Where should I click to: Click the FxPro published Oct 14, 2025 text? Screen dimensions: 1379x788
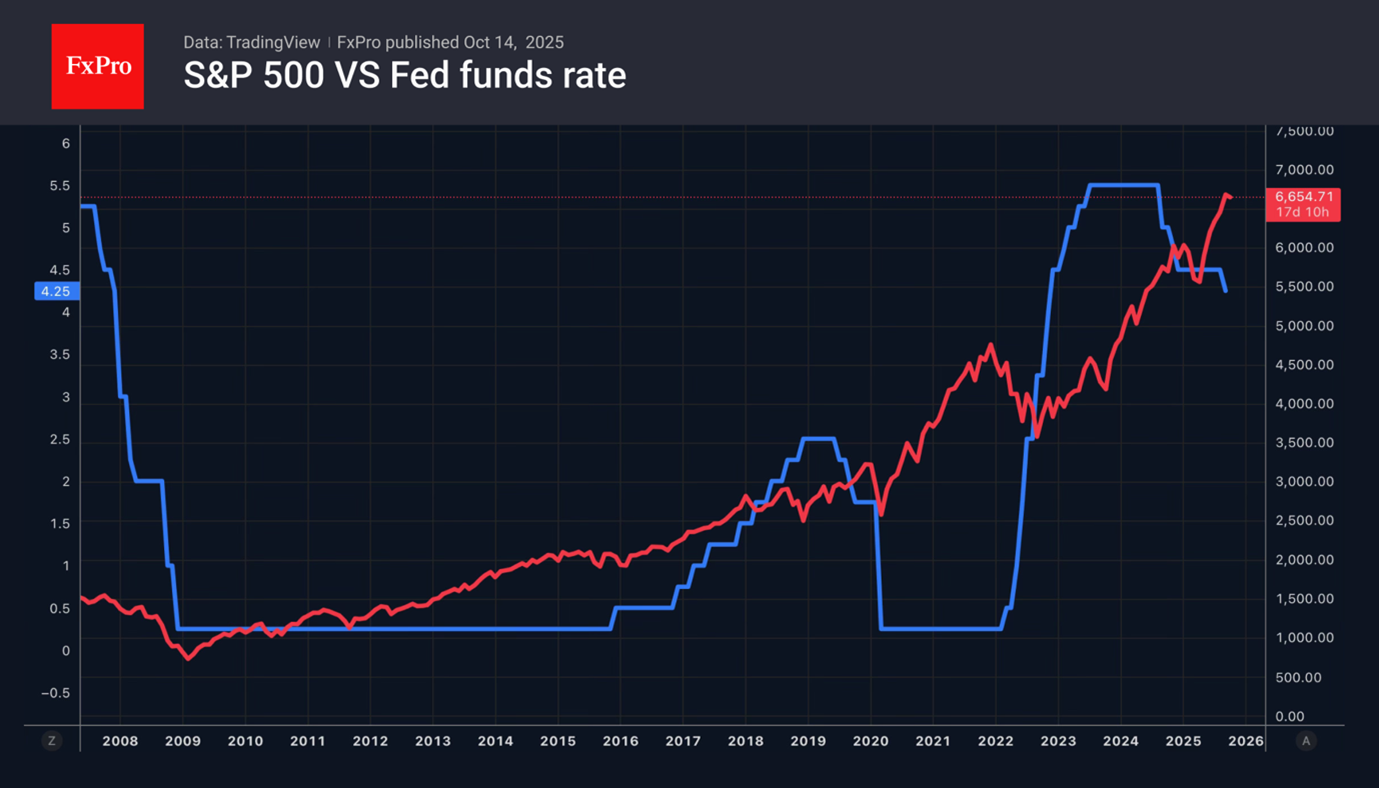coord(450,42)
